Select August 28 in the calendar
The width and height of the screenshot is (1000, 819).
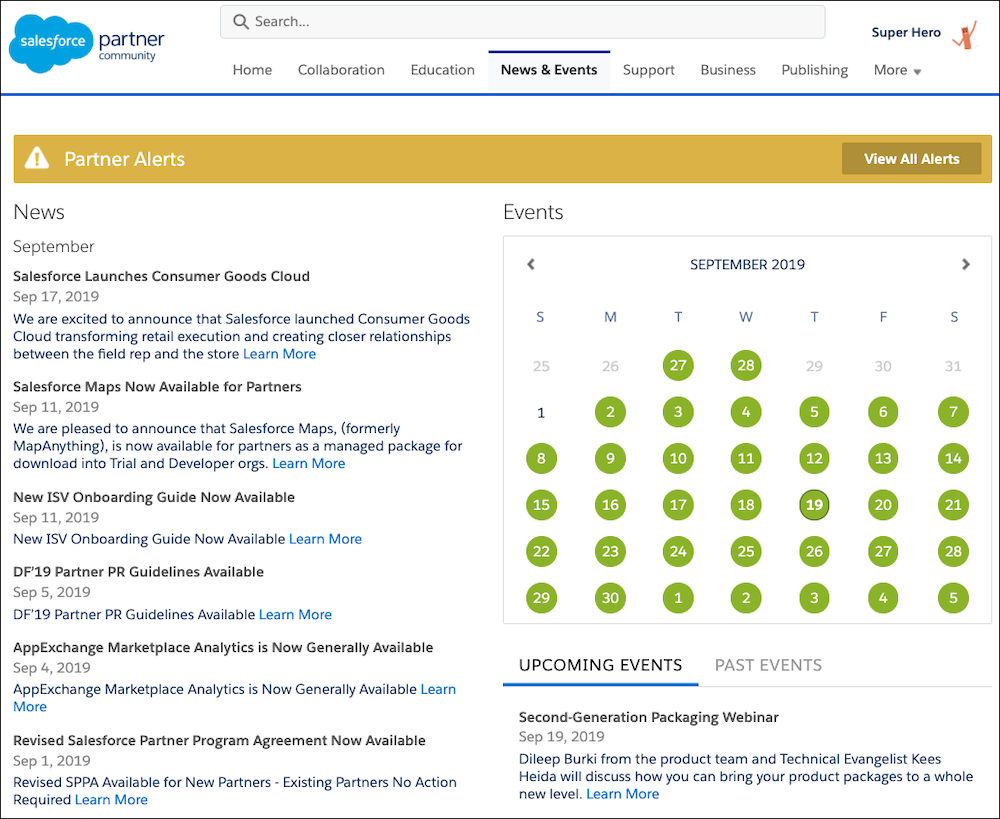point(746,365)
